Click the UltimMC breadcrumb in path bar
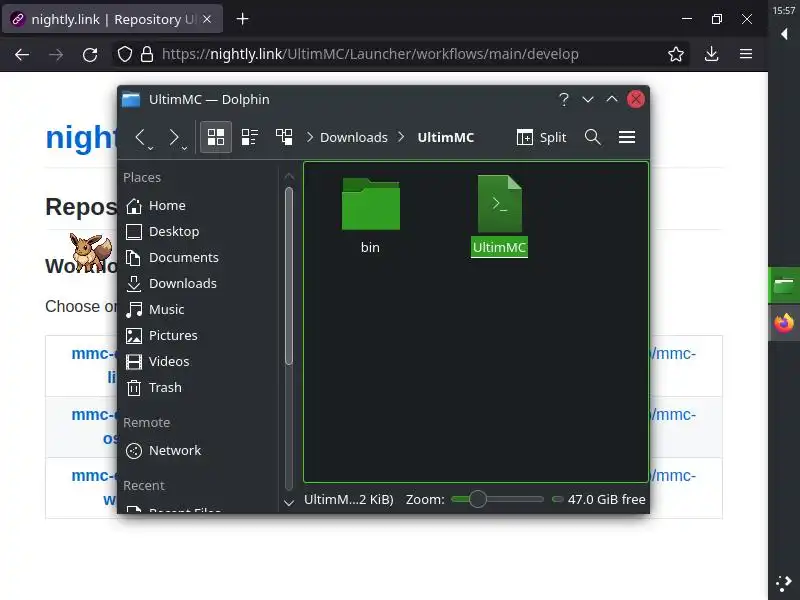 click(445, 137)
